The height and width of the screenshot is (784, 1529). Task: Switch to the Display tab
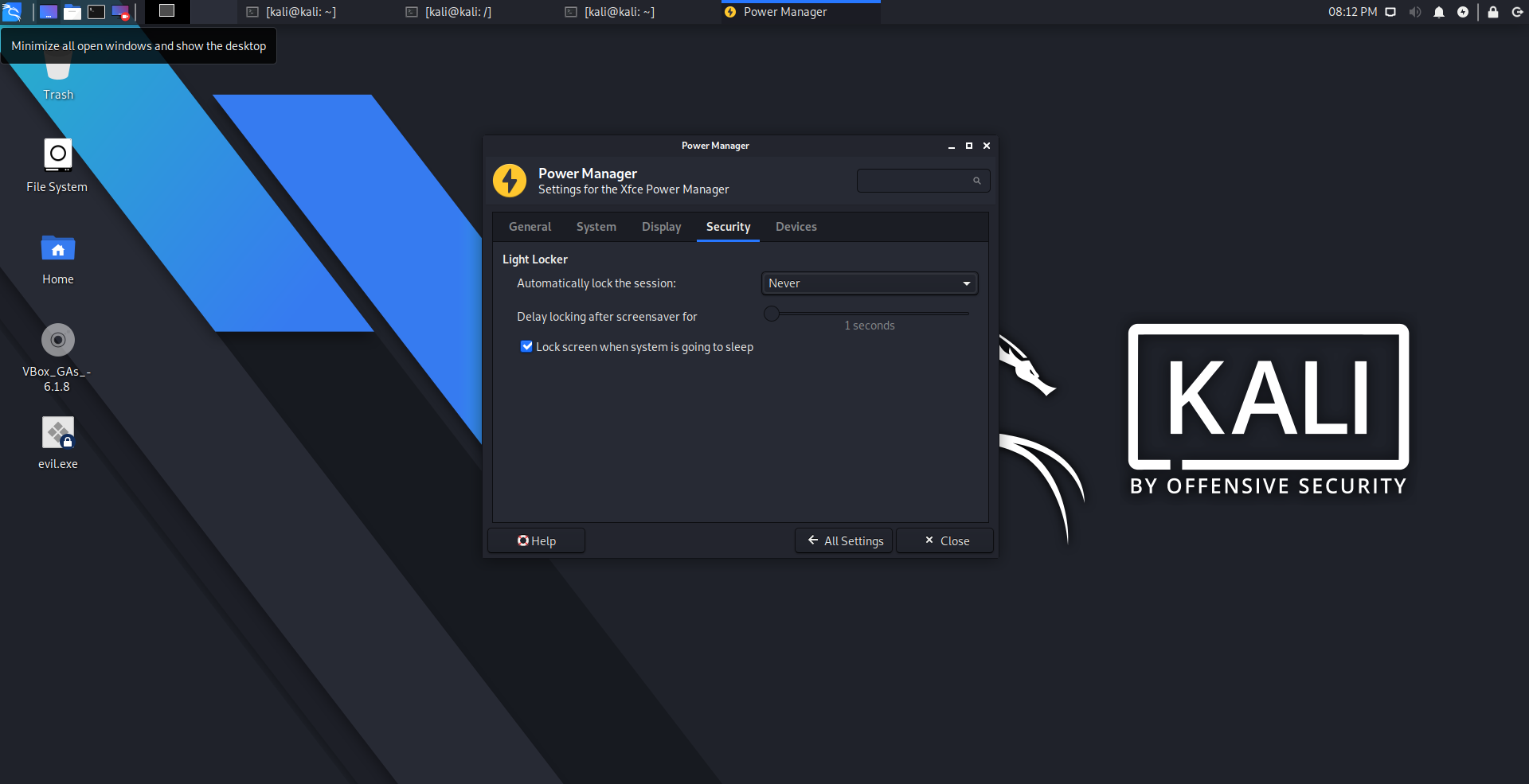(661, 227)
